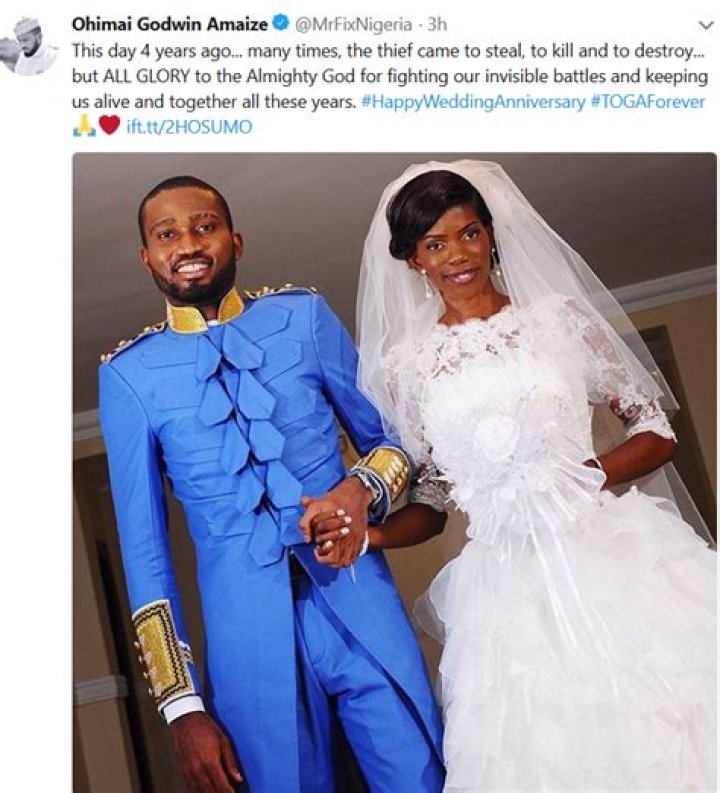
Task: Click the praying hands emoji
Action: click(84, 126)
